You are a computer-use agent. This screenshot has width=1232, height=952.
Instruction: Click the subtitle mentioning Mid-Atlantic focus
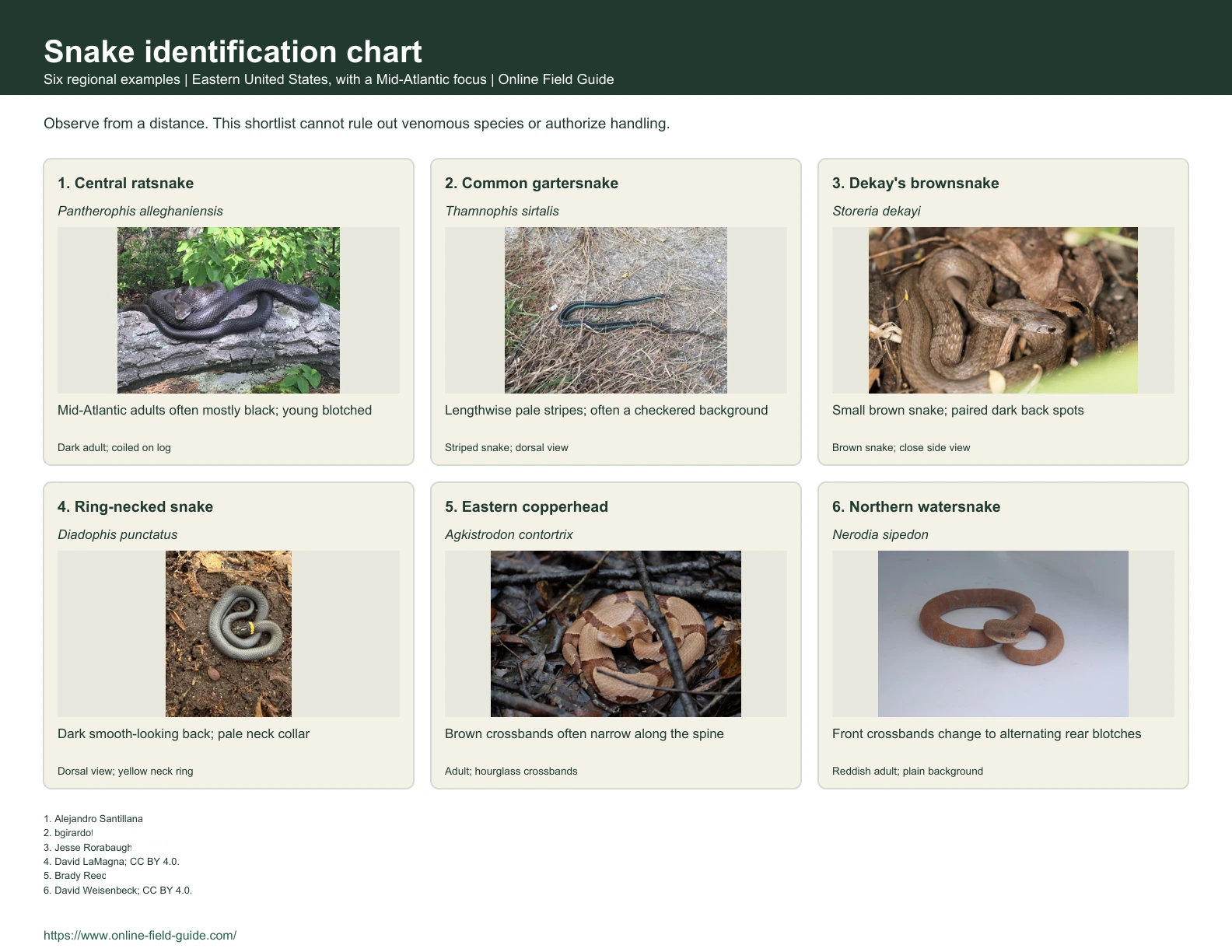tap(329, 79)
